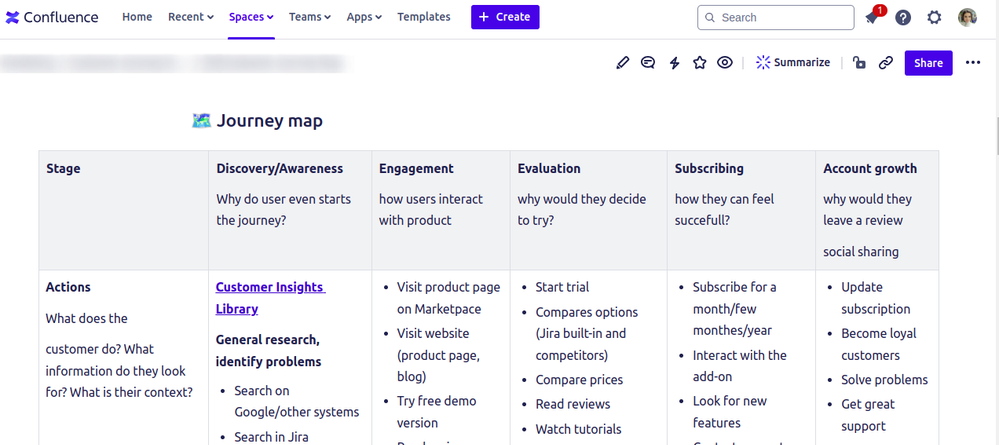Expand the Spaces dropdown menu
The width and height of the screenshot is (999, 445).
[x=251, y=17]
